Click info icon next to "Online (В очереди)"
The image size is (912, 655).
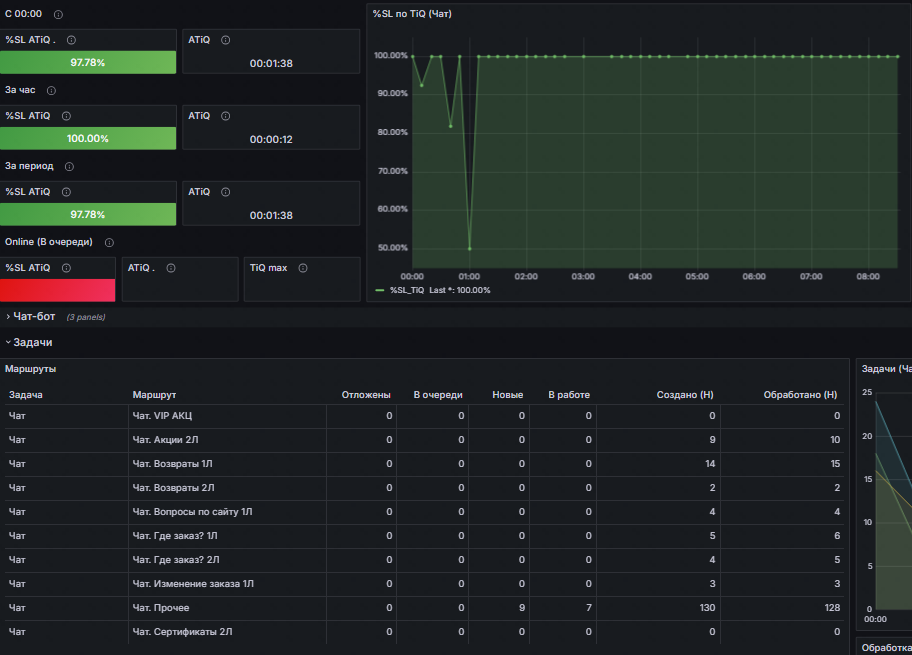(109, 242)
